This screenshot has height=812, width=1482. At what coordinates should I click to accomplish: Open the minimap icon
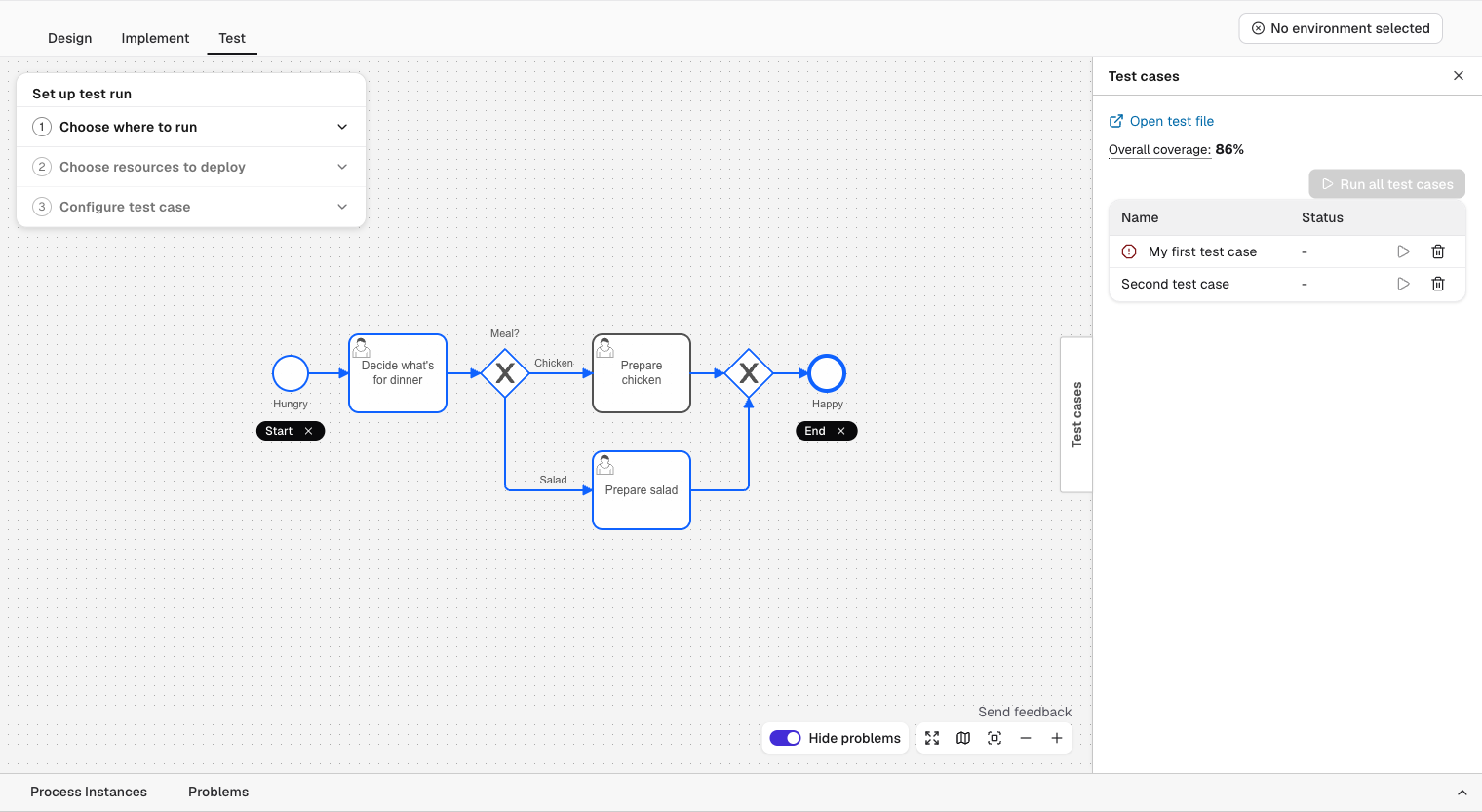pyautogui.click(x=963, y=738)
